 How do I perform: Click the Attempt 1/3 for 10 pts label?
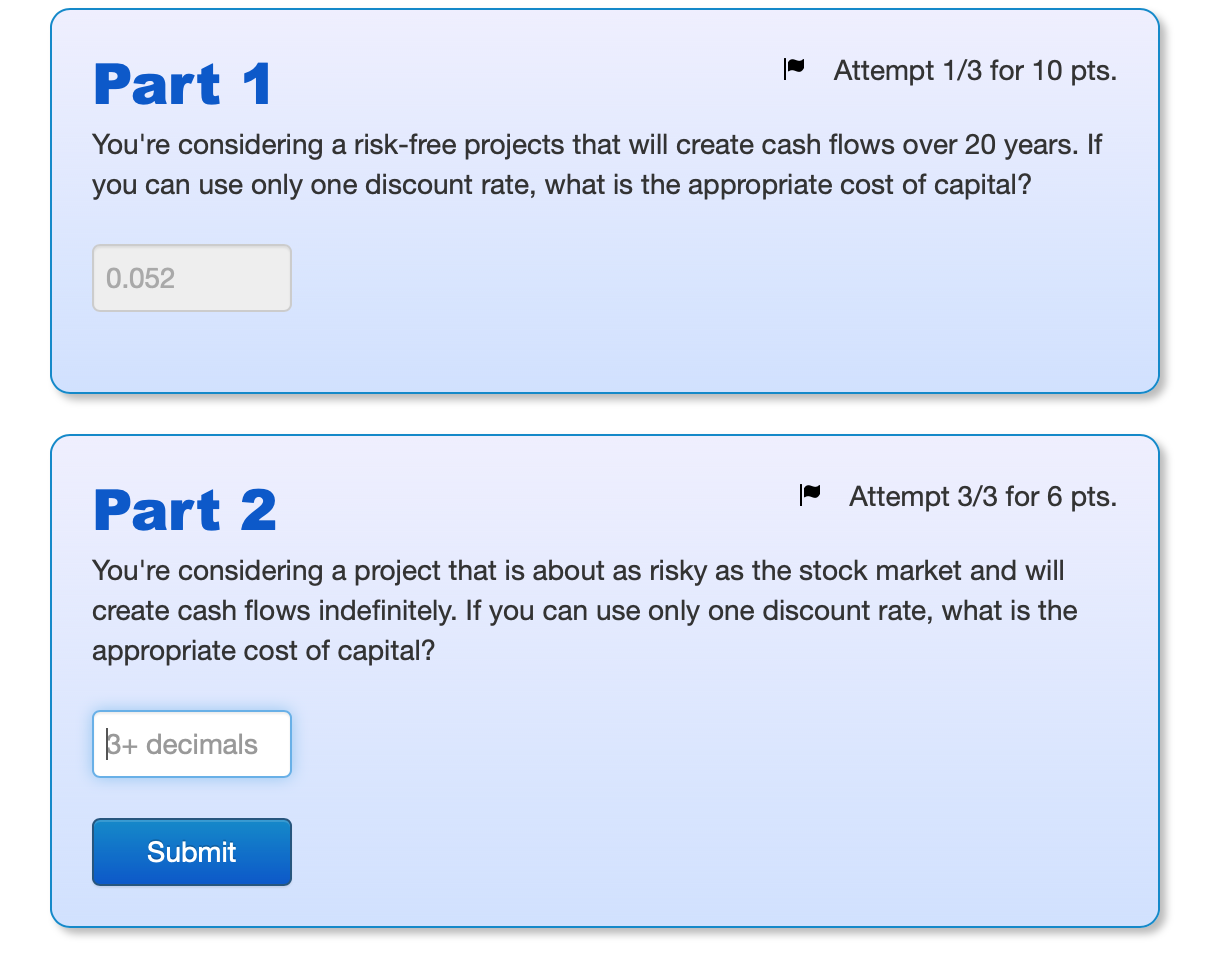pos(975,70)
